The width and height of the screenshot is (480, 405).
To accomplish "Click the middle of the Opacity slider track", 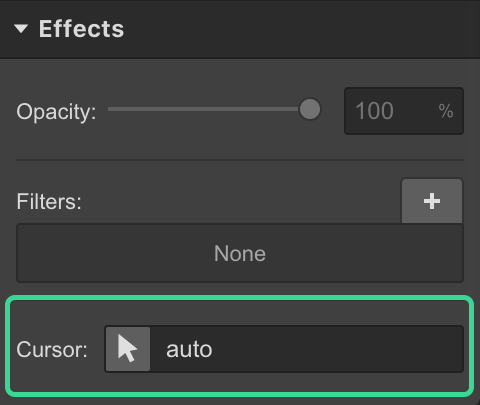I will (x=203, y=109).
